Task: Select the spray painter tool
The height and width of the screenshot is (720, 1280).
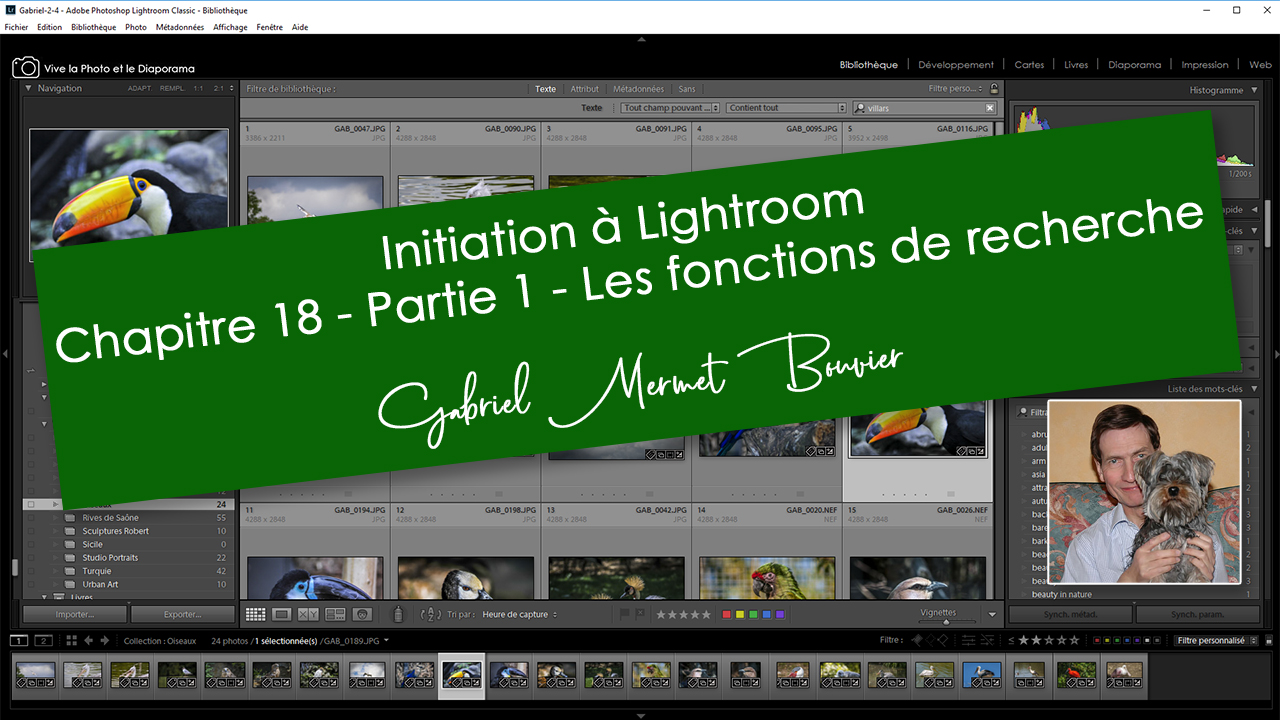Action: point(398,615)
